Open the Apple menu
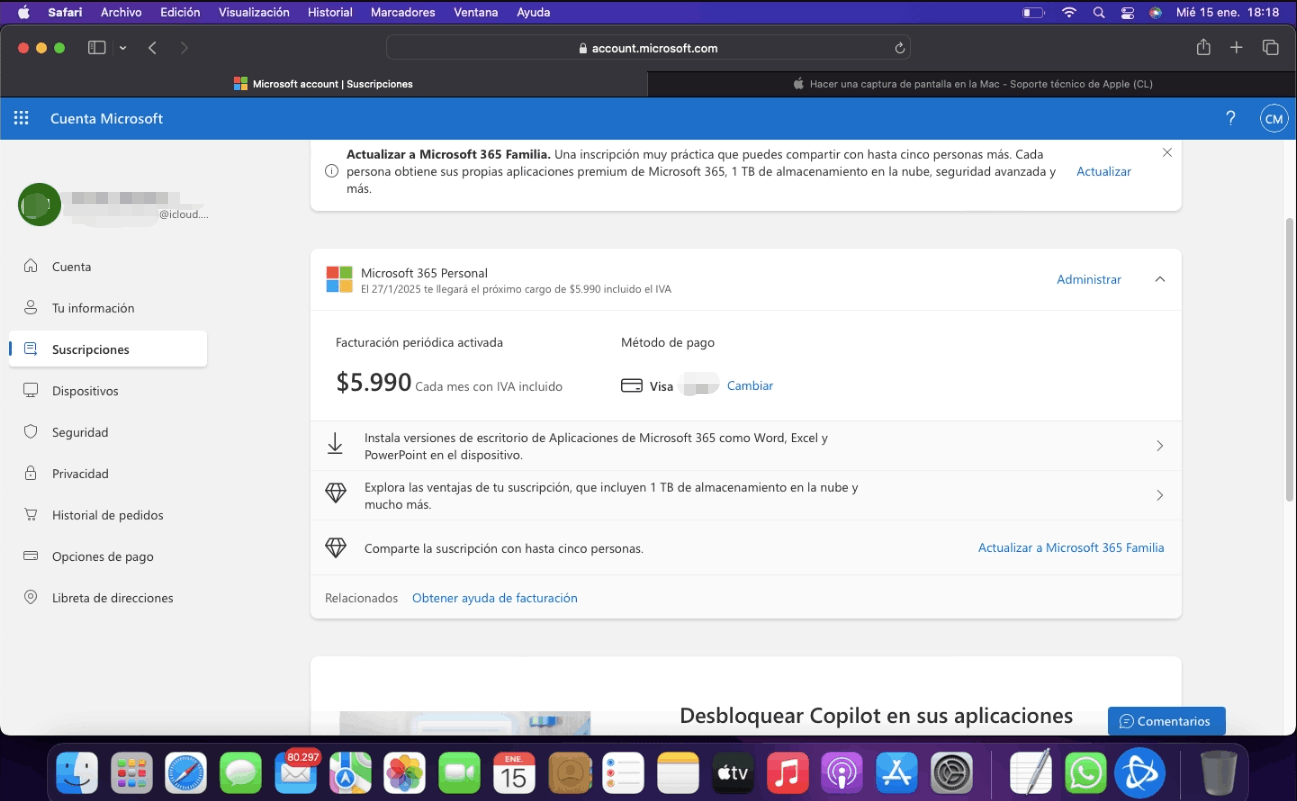This screenshot has height=801, width=1297. [24, 12]
